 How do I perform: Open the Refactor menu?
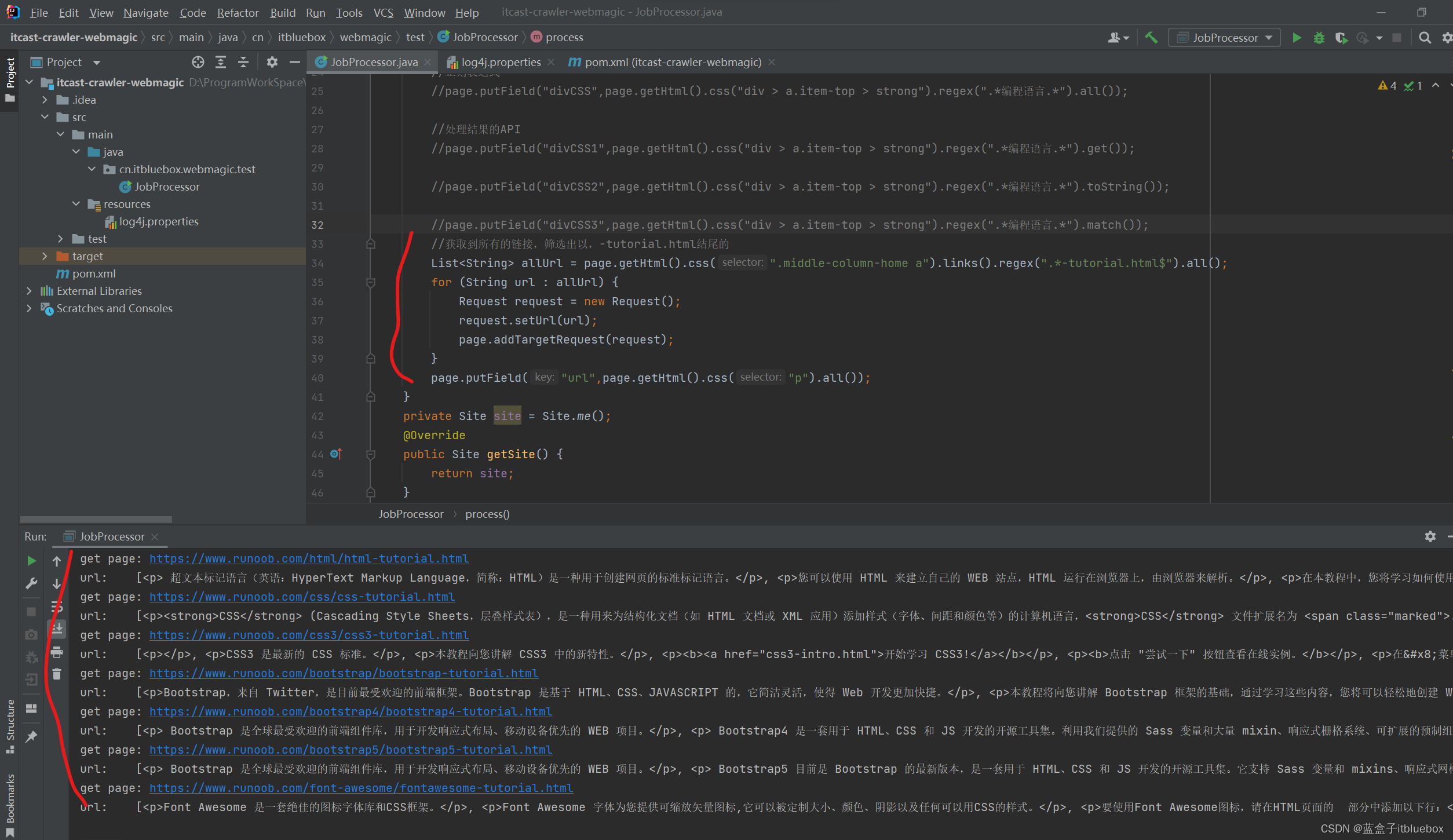[x=238, y=12]
